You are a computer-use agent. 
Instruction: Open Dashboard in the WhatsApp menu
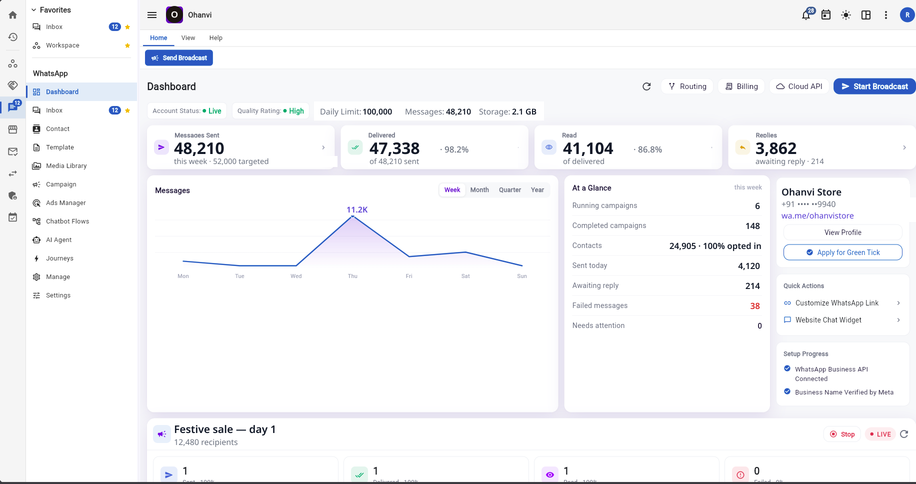pyautogui.click(x=82, y=92)
